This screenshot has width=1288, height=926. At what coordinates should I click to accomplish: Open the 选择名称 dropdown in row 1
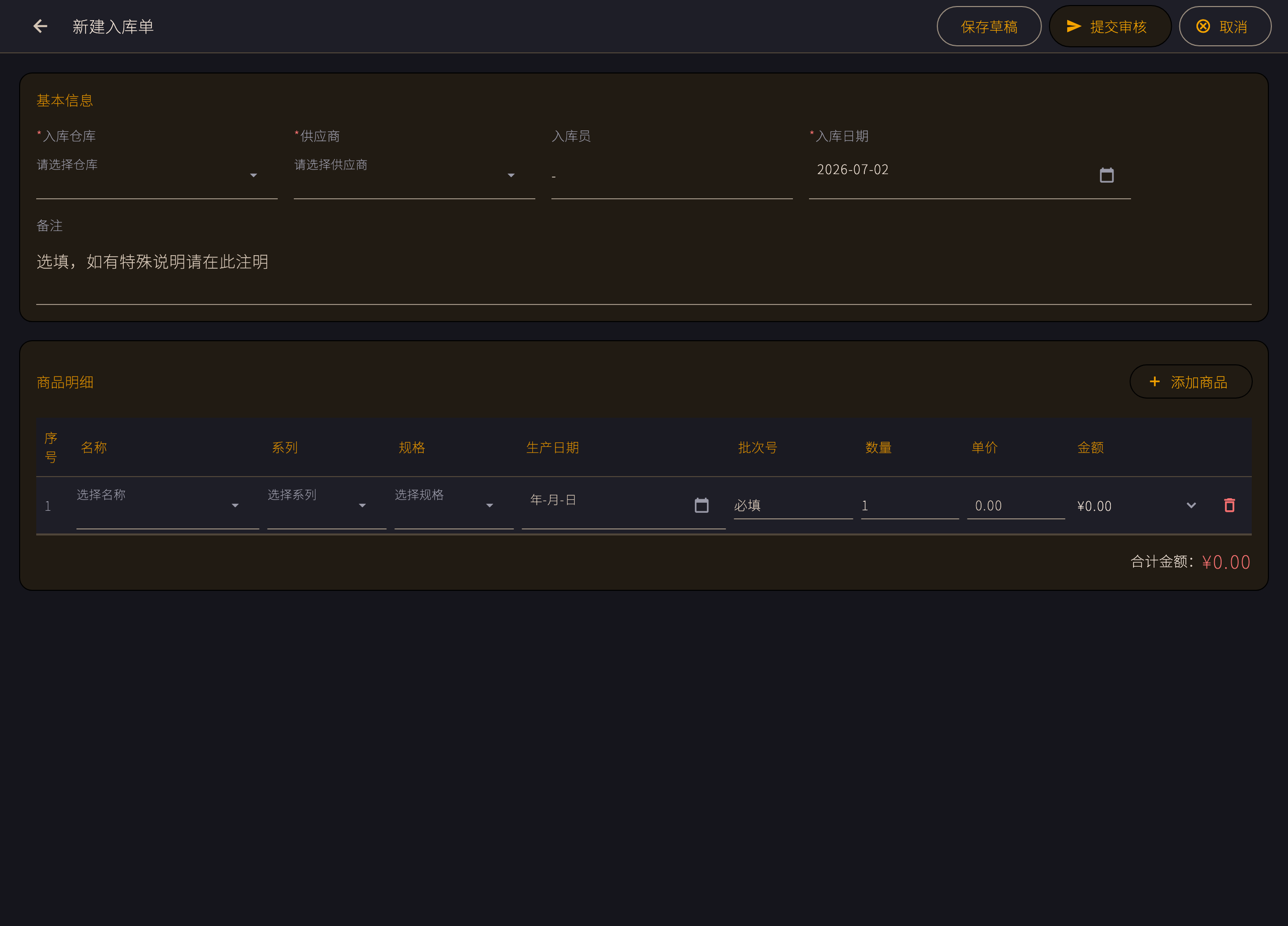coord(168,506)
